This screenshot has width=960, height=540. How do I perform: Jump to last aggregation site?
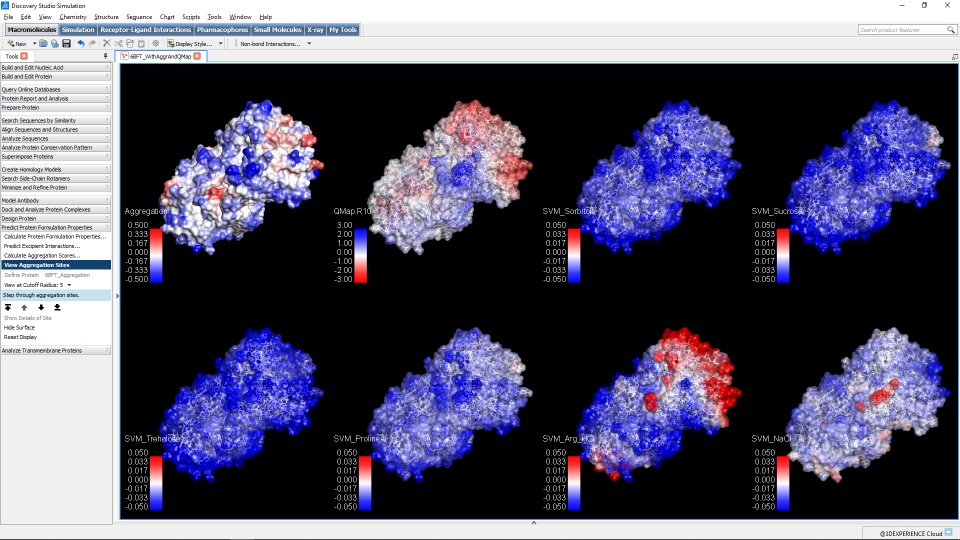[x=57, y=307]
